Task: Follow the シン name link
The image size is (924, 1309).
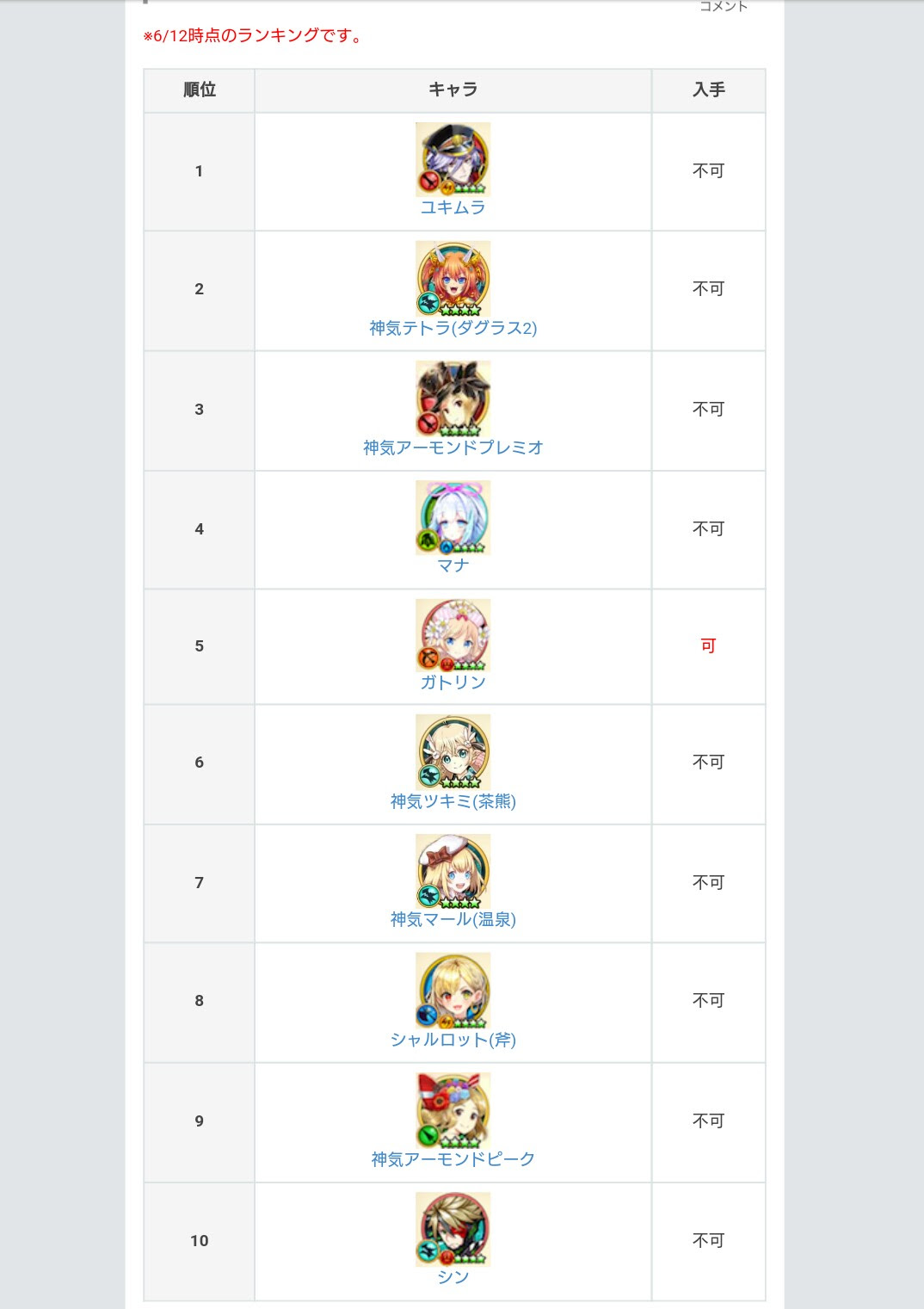Action: [x=453, y=1277]
